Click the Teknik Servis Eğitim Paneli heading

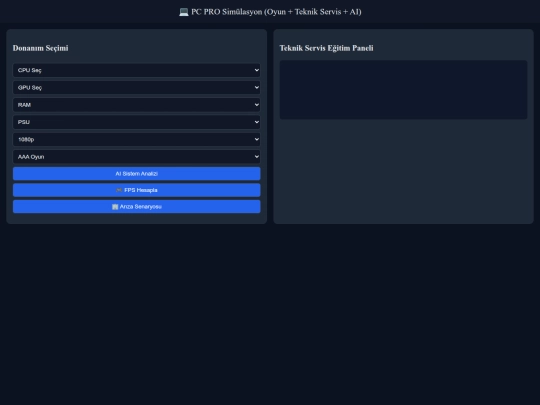326,48
